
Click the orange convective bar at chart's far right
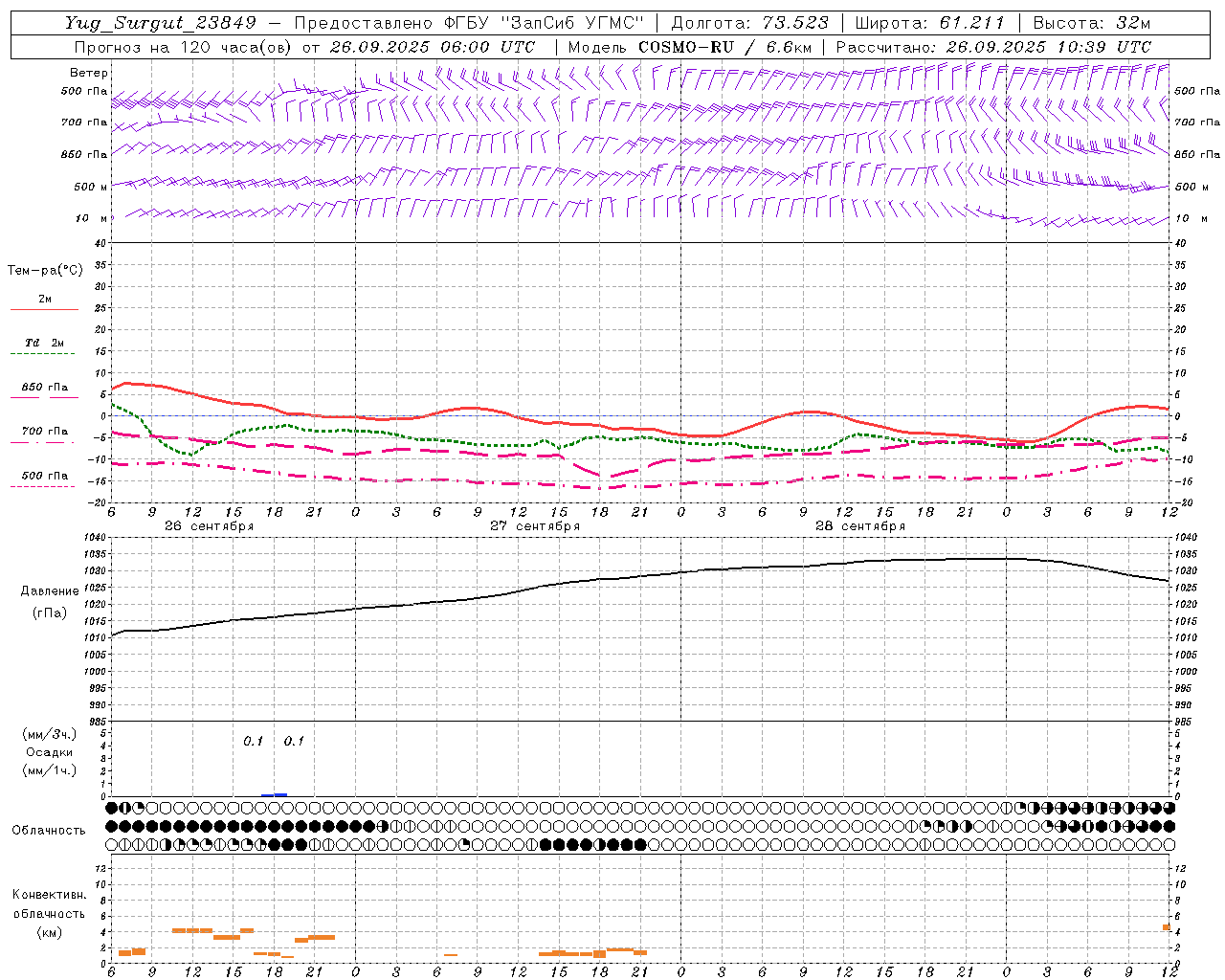pyautogui.click(x=1167, y=927)
